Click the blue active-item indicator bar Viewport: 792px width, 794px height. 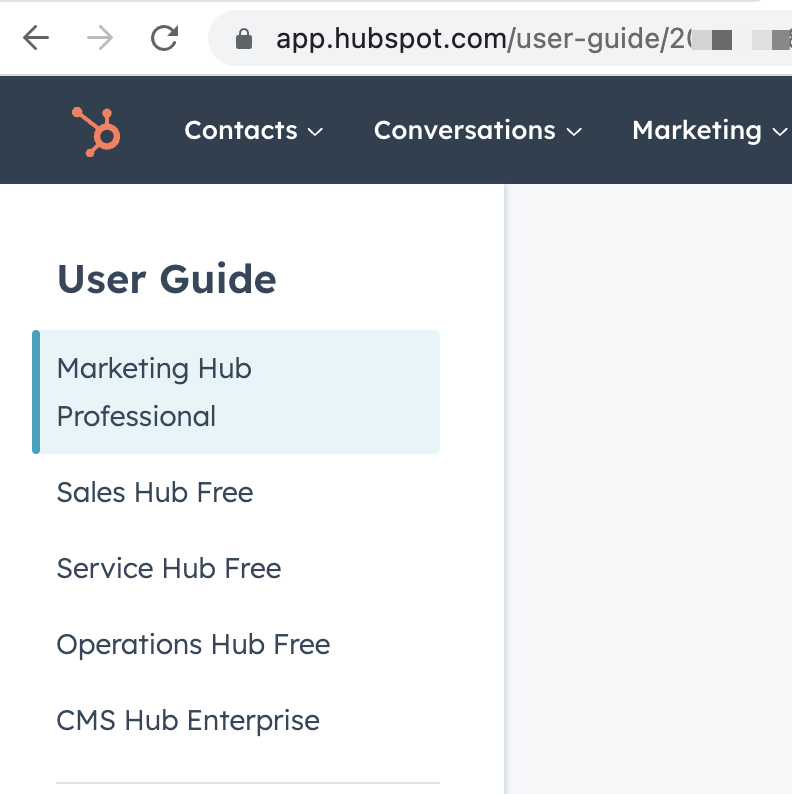click(36, 392)
